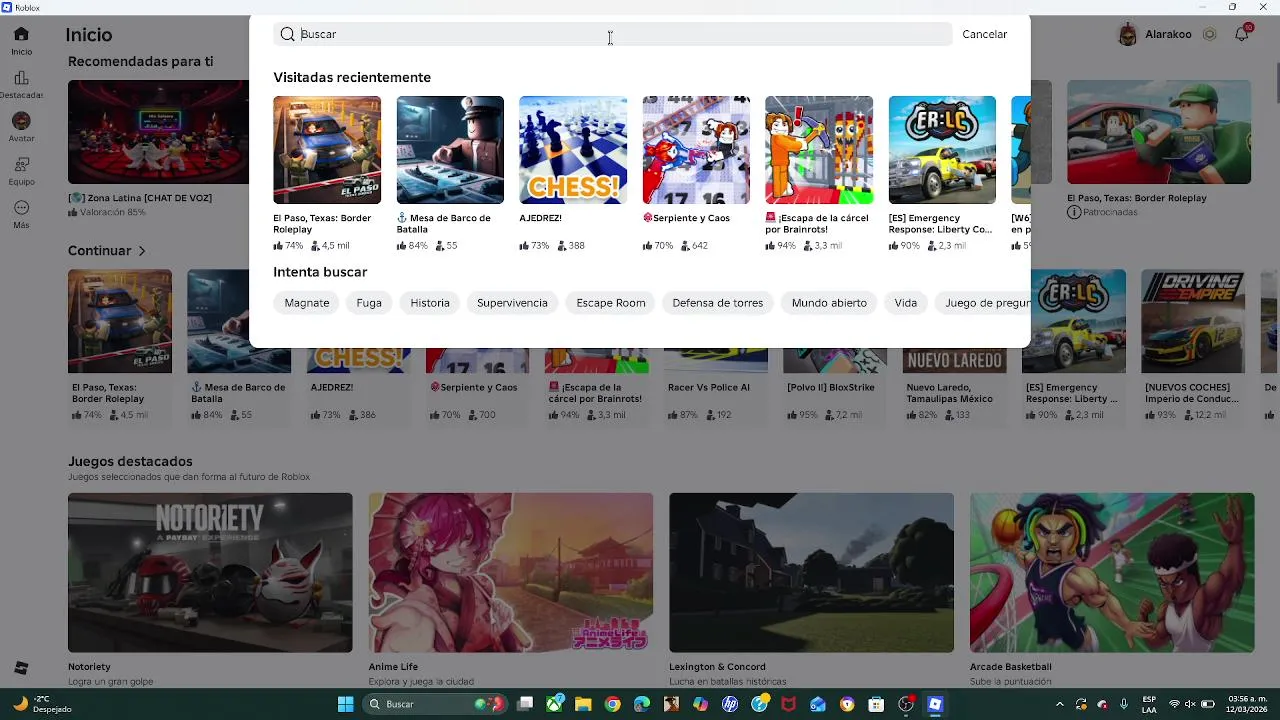Image resolution: width=1280 pixels, height=720 pixels.
Task: Select the Magnate search suggestion
Action: coord(306,303)
